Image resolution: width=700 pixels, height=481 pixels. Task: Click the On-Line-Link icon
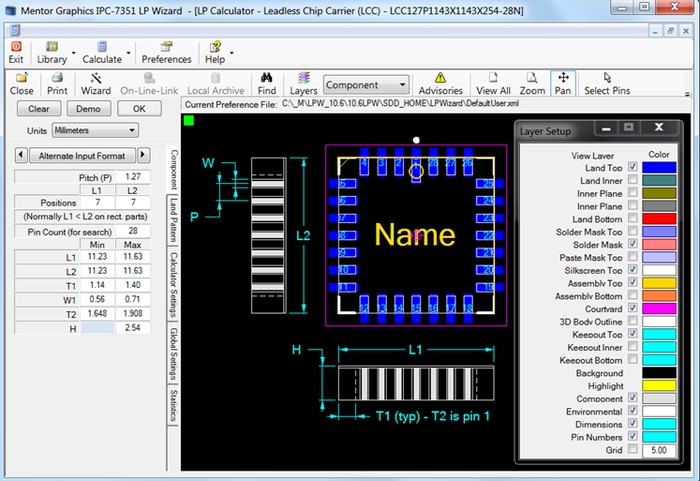[149, 78]
